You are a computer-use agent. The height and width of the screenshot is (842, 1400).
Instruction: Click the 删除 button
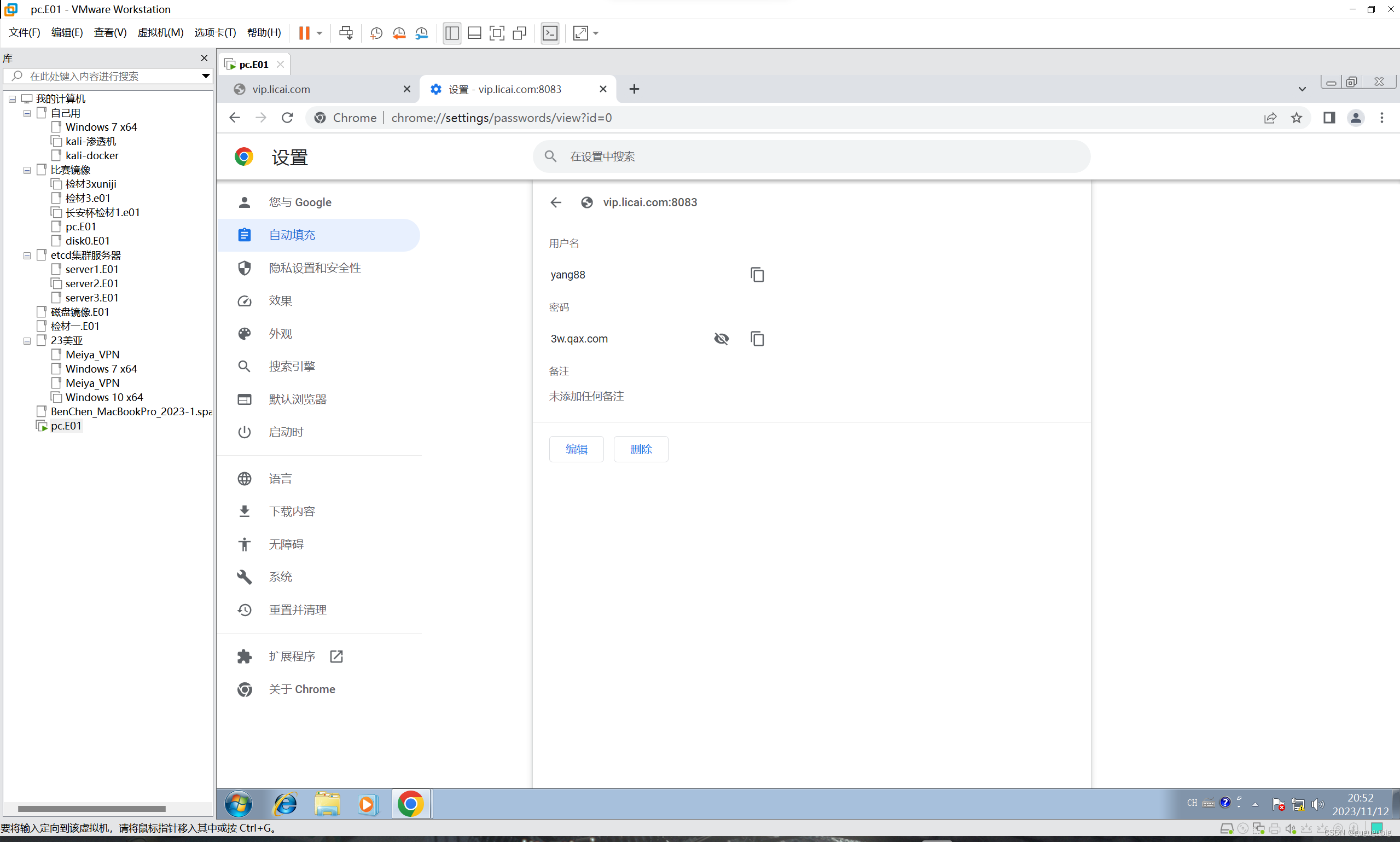click(x=641, y=449)
